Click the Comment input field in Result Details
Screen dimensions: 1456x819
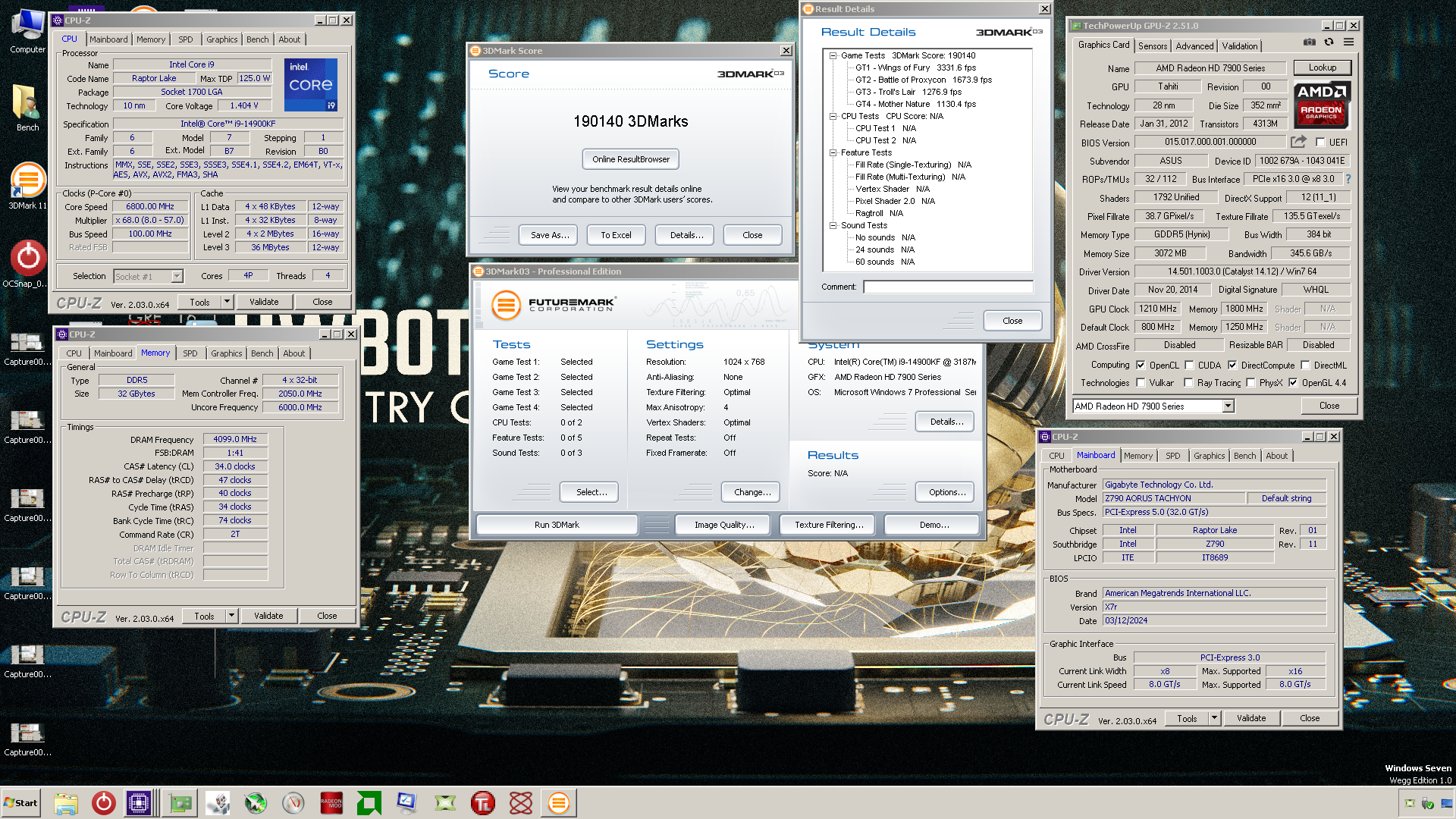point(948,287)
